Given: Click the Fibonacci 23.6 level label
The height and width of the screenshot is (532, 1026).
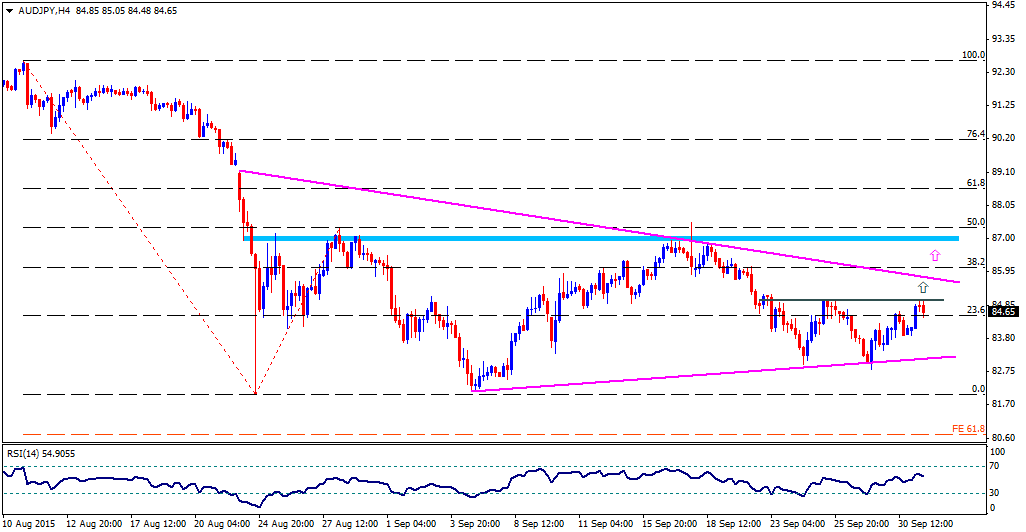Looking at the screenshot, I should pyautogui.click(x=976, y=310).
